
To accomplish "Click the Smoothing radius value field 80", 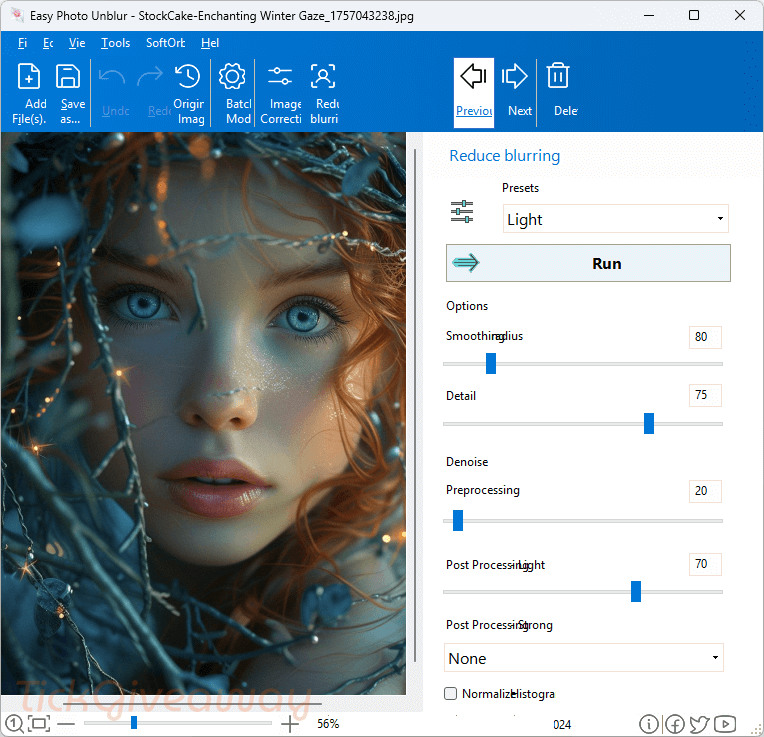I will 705,337.
